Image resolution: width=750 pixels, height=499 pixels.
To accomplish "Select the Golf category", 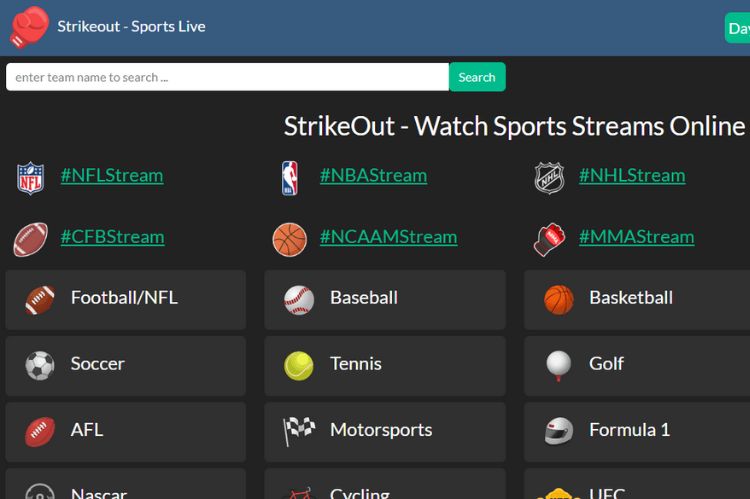I will click(637, 366).
